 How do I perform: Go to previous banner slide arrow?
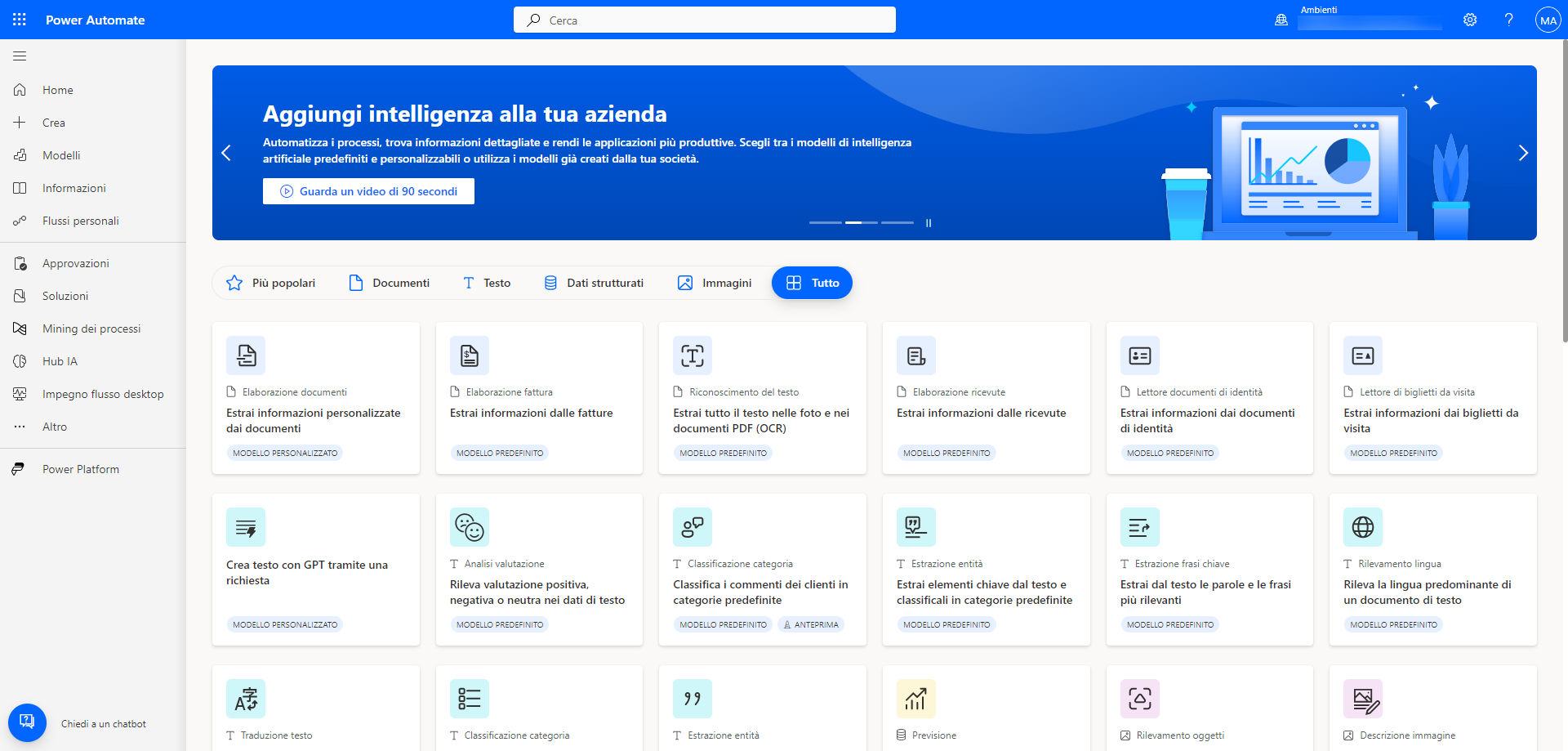coord(226,153)
